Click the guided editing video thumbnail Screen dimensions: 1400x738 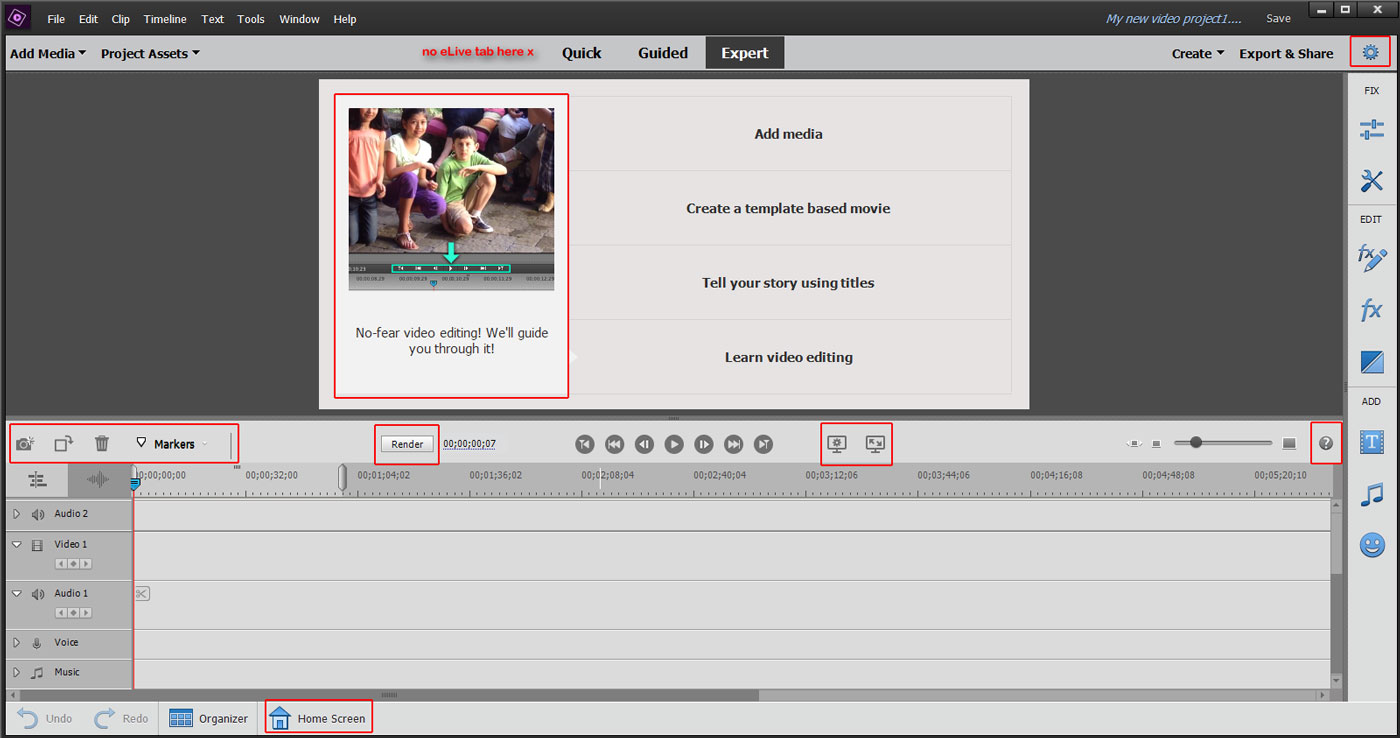click(x=451, y=199)
